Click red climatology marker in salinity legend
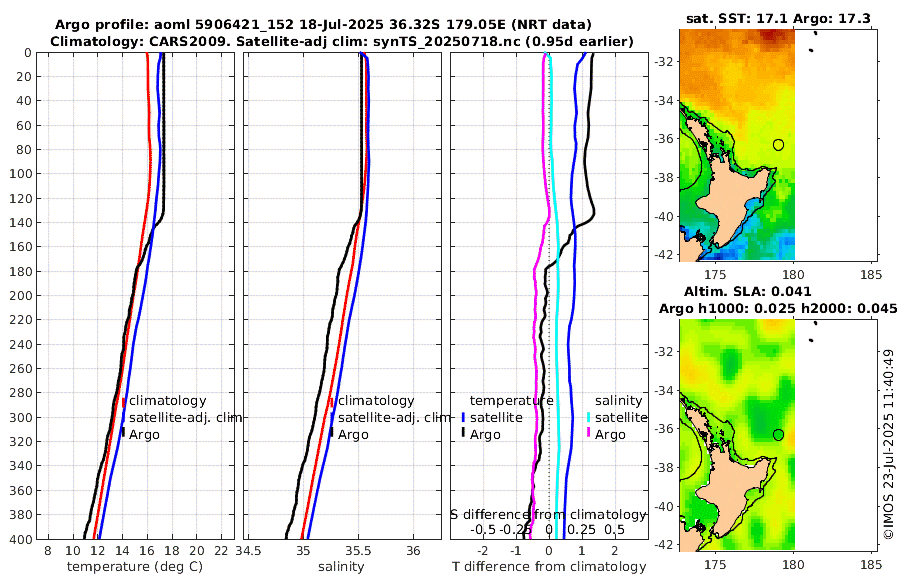900x580 pixels. (331, 401)
